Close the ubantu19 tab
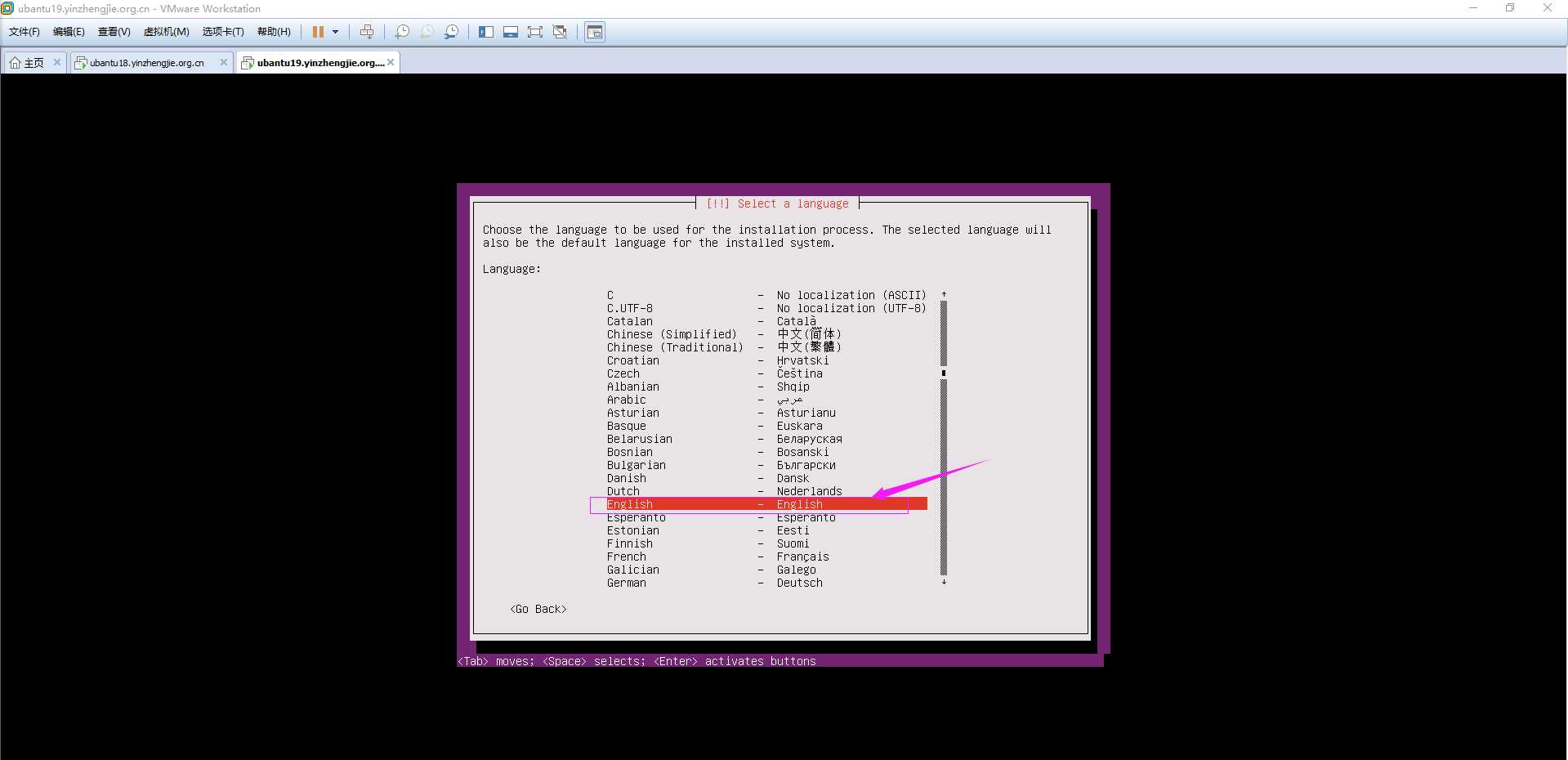The image size is (1568, 760). [391, 62]
